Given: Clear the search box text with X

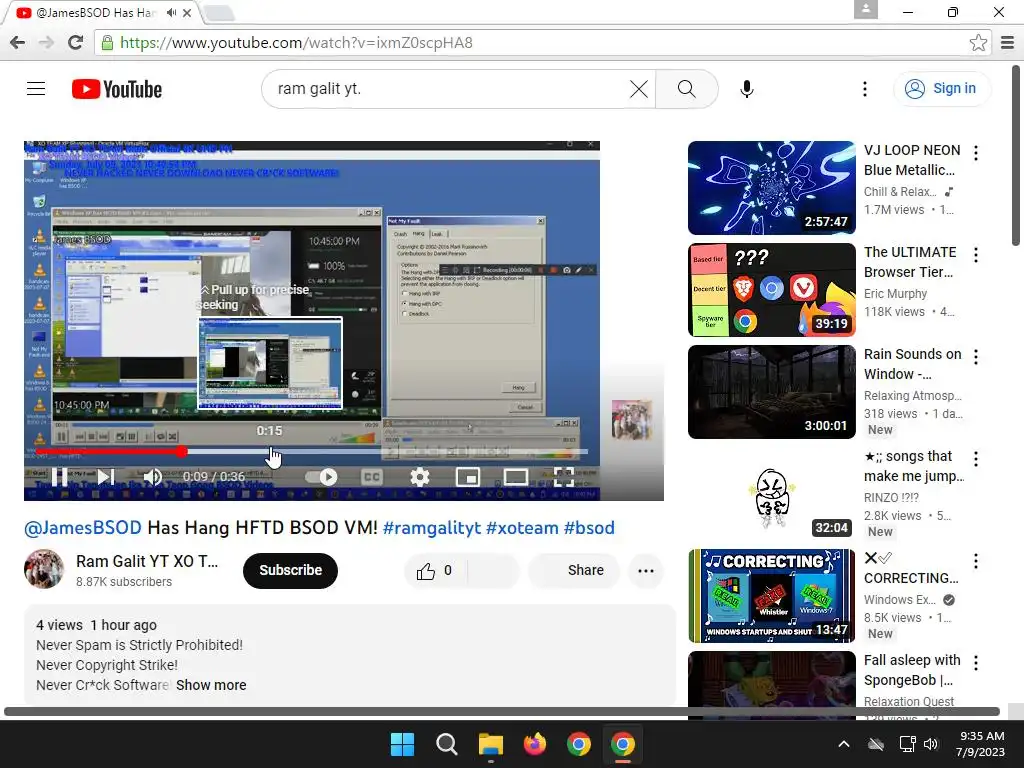Looking at the screenshot, I should [639, 89].
